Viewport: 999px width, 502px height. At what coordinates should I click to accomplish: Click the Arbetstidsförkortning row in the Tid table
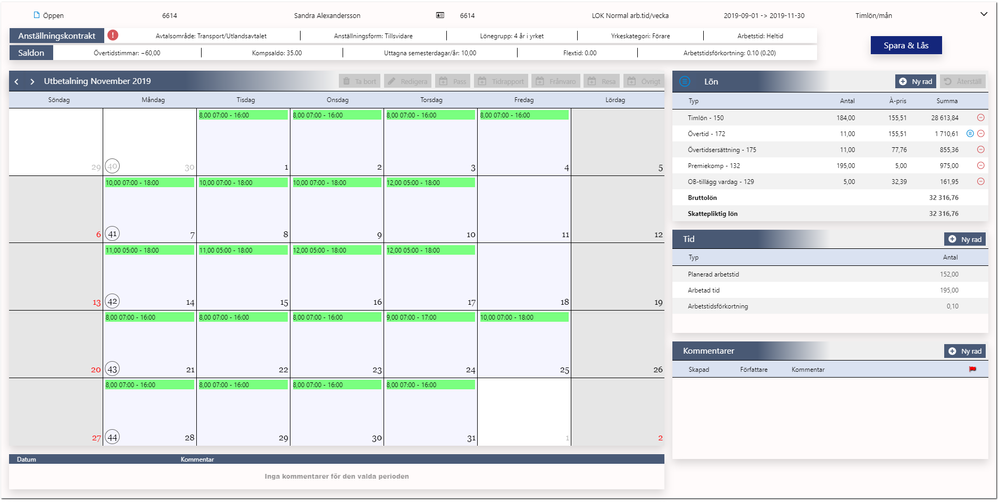pos(831,306)
